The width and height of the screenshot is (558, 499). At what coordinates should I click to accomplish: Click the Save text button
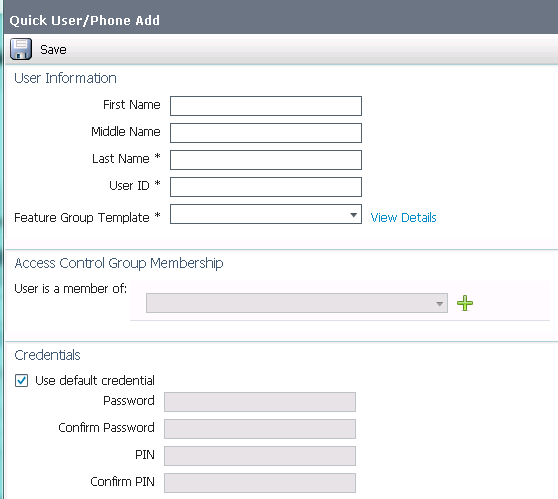click(x=53, y=49)
